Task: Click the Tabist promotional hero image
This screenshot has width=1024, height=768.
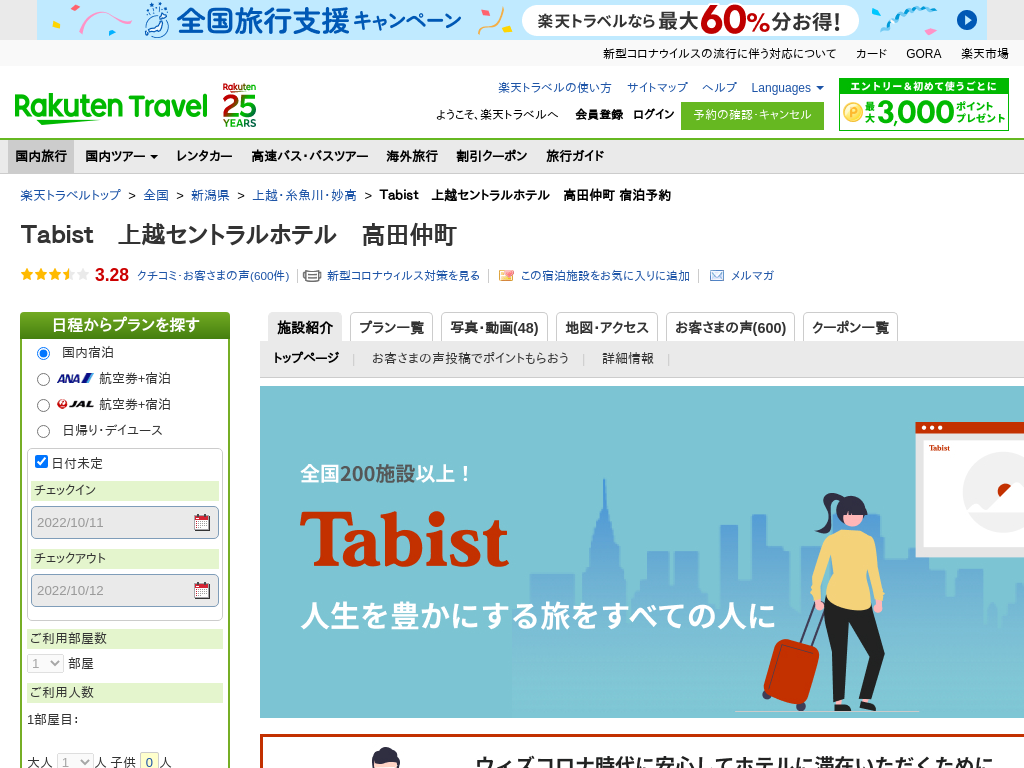Action: 642,552
